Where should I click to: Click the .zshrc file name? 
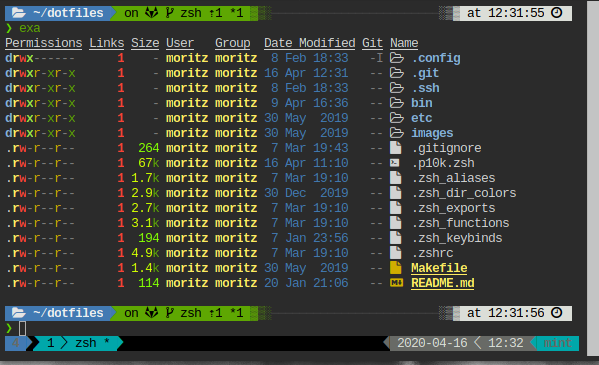pos(432,253)
